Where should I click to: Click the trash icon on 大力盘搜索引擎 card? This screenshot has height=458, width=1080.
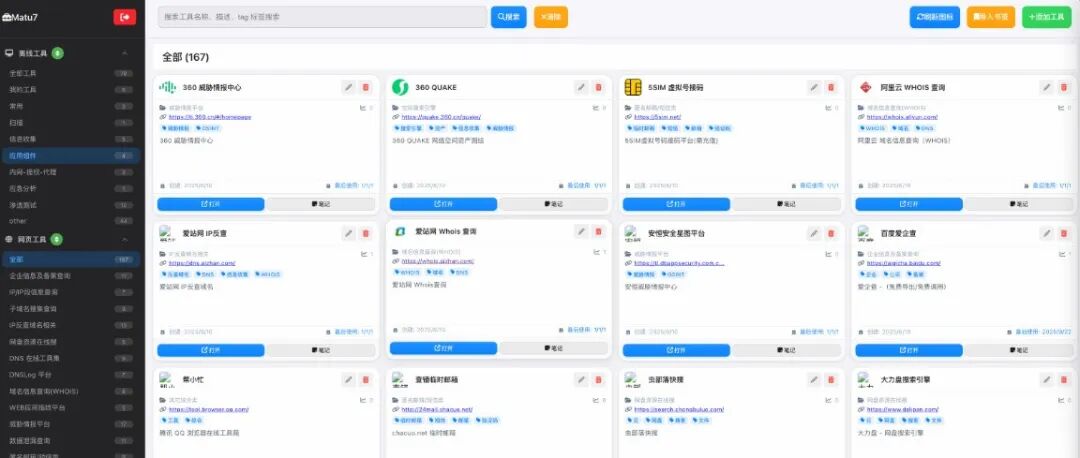1064,379
